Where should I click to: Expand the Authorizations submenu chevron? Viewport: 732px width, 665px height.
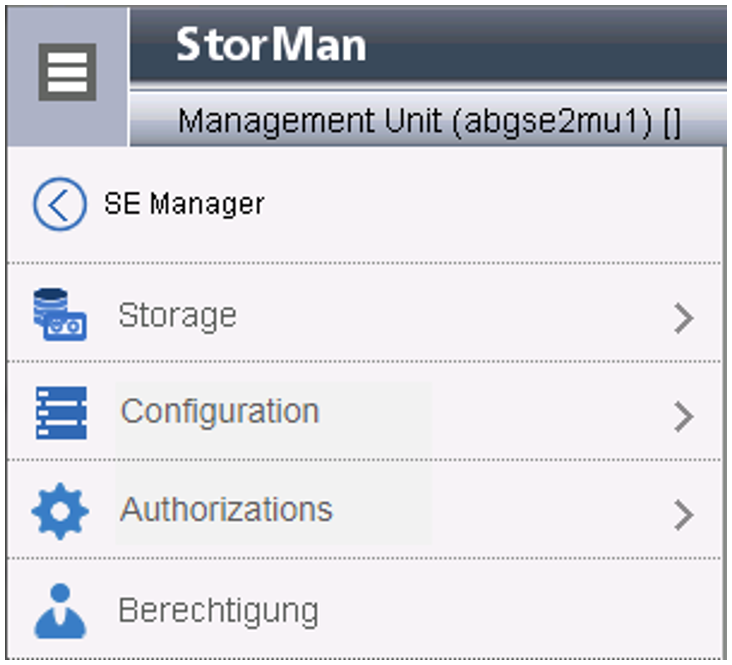(x=683, y=514)
